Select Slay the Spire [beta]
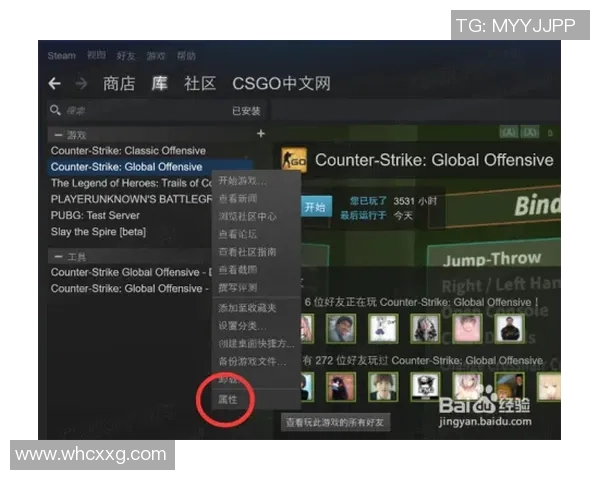The height and width of the screenshot is (480, 600). (x=98, y=232)
